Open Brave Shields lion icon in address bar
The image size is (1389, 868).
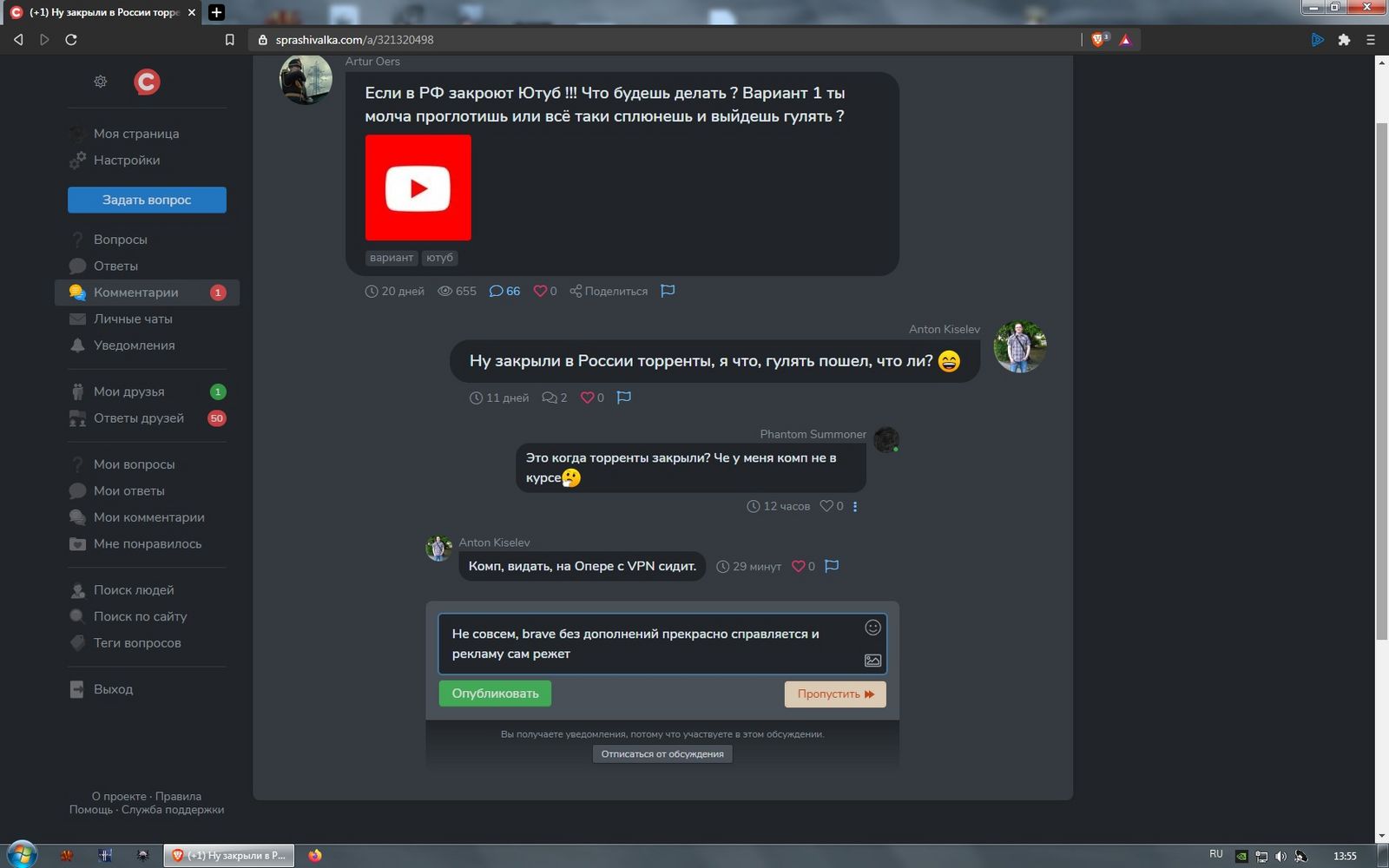(1099, 40)
